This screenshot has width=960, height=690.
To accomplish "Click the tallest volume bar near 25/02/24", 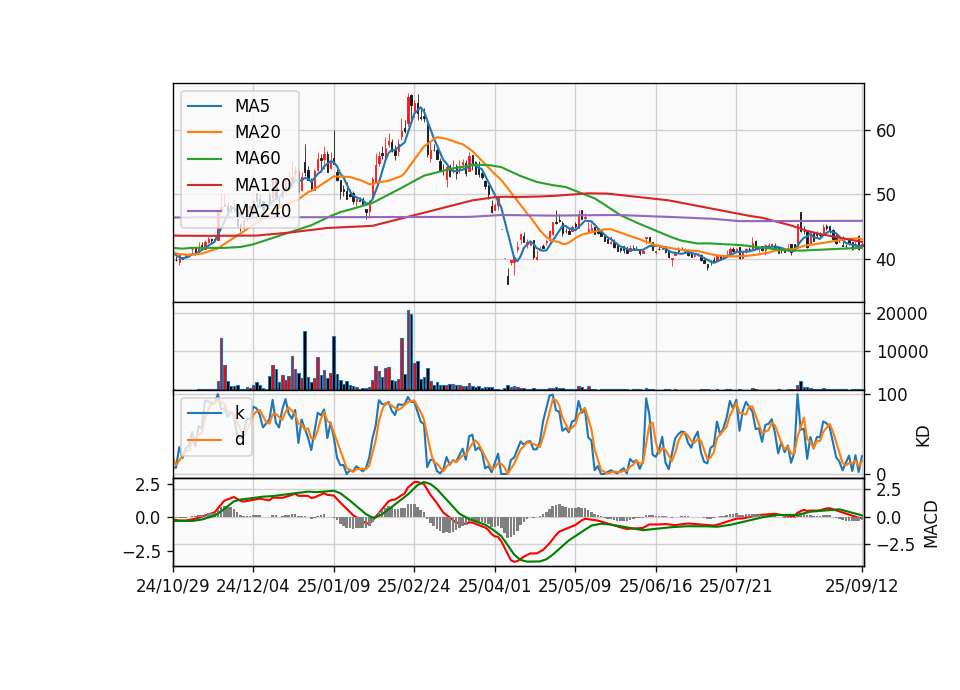I will click(408, 350).
